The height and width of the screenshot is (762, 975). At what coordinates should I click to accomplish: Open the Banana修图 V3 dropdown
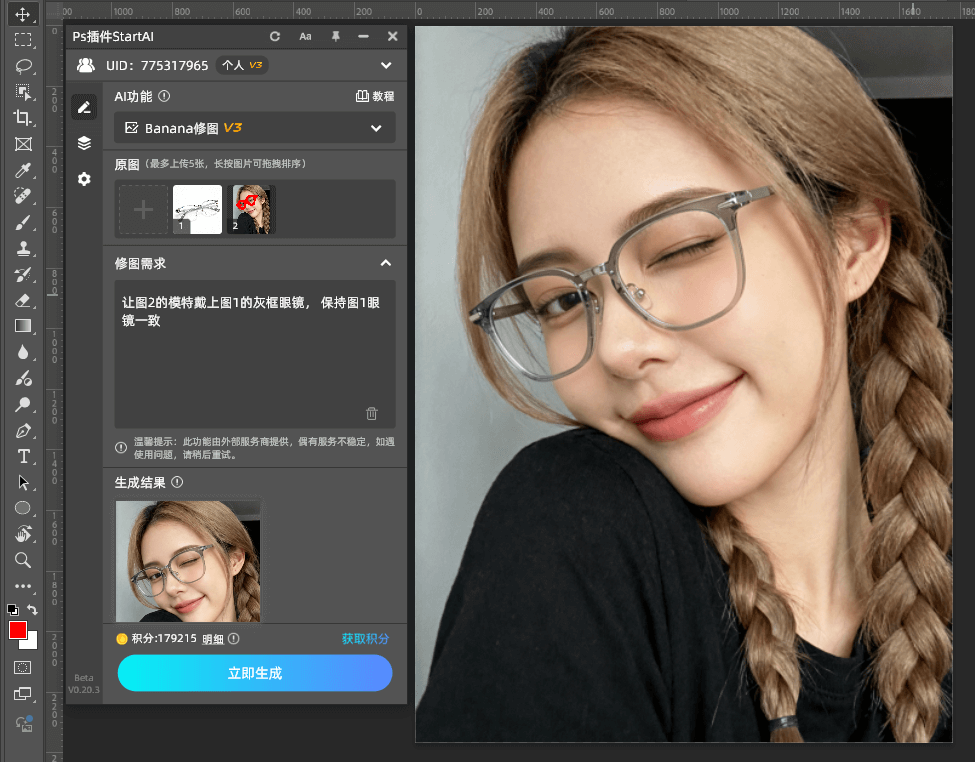tap(255, 128)
